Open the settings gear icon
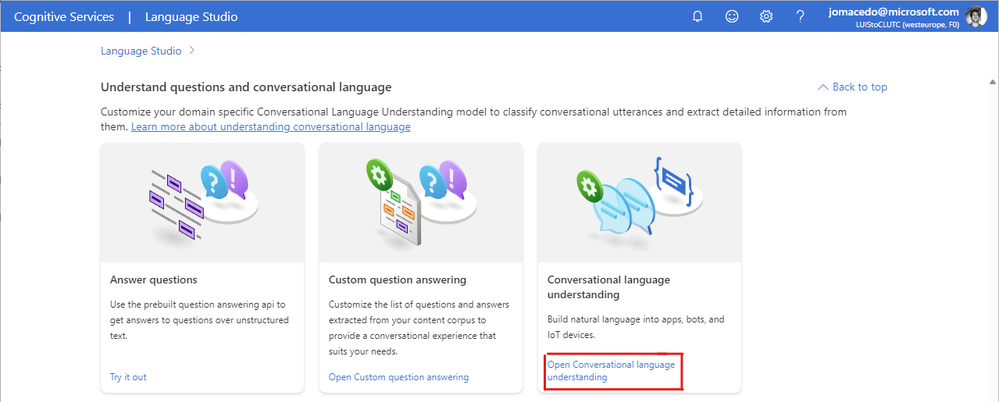This screenshot has width=999, height=402. point(766,17)
